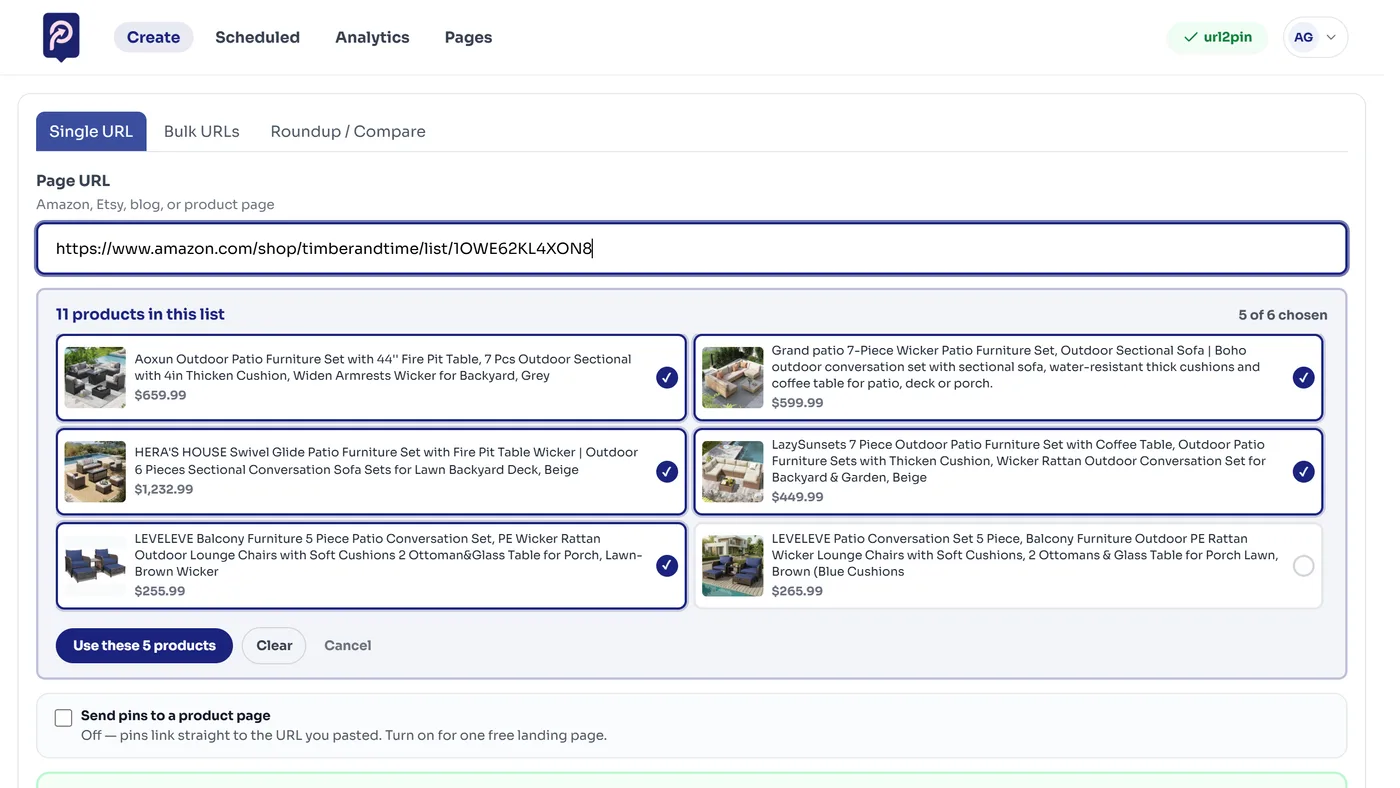The height and width of the screenshot is (788, 1400).
Task: Toggle the HERA'S HOUSE set checkmark
Action: coord(667,471)
